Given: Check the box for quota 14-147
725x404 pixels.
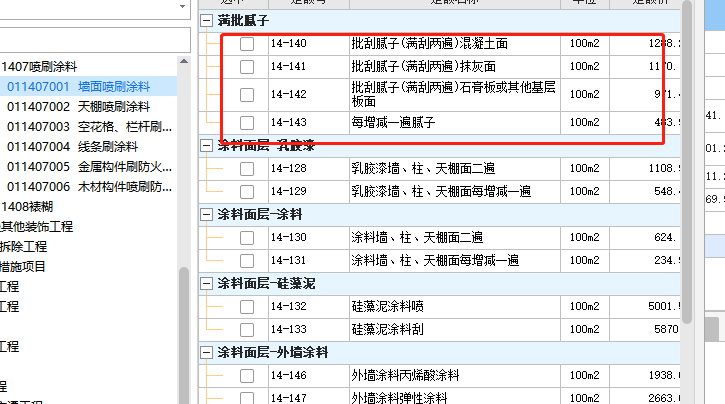Looking at the screenshot, I should click(x=247, y=398).
